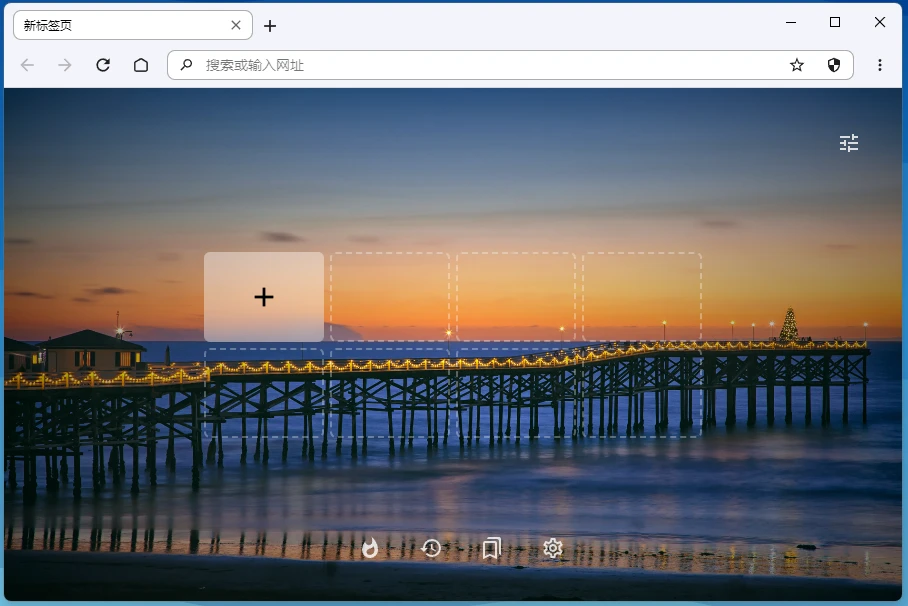Add a shortcut with the plus tile
The height and width of the screenshot is (606, 908).
263,297
